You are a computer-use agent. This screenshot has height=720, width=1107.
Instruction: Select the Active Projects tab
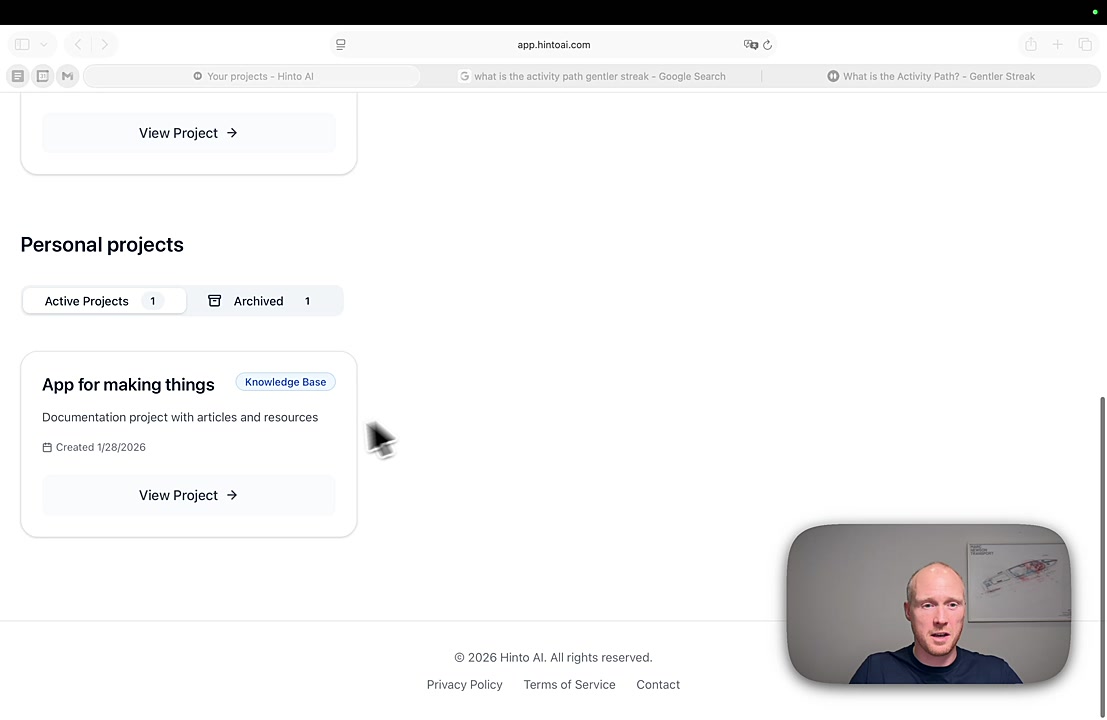[x=104, y=301]
